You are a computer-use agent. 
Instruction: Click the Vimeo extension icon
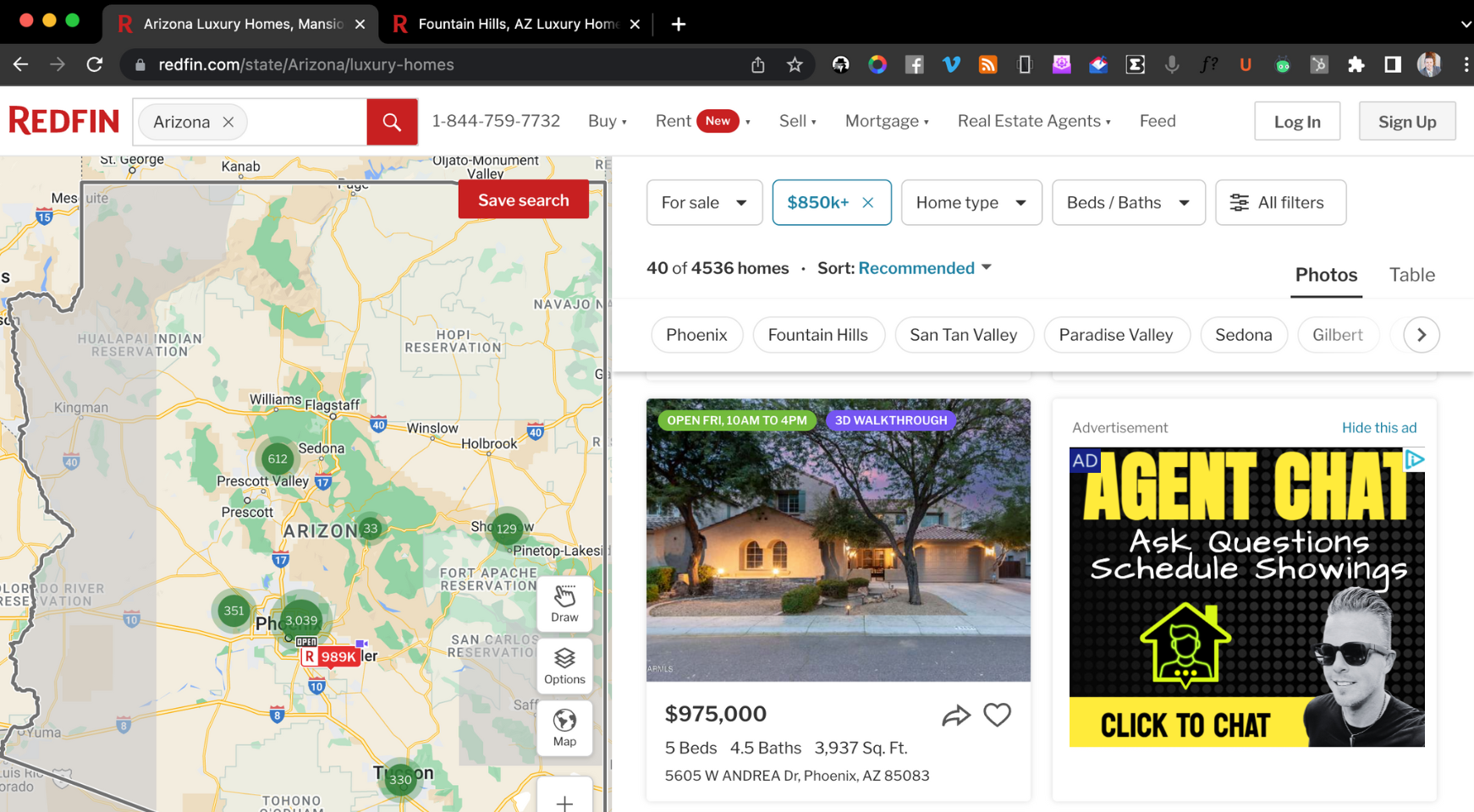click(x=951, y=64)
